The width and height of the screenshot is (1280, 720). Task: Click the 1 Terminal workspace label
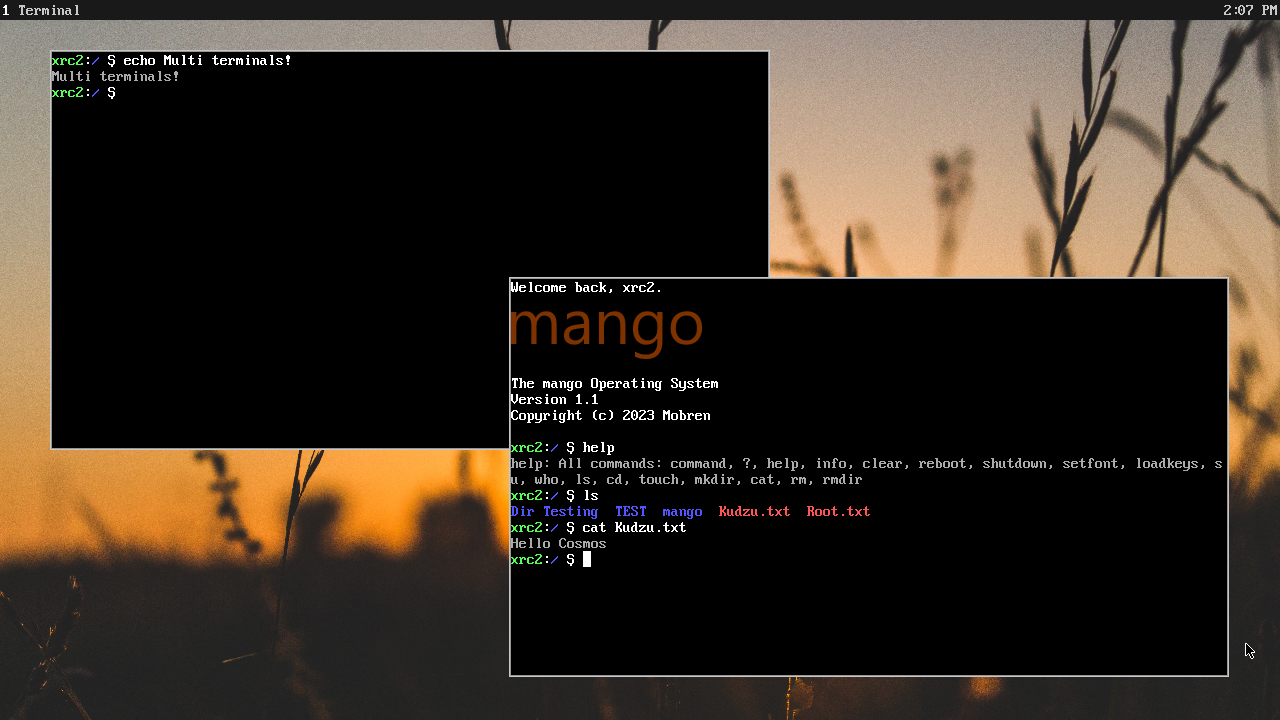click(40, 10)
